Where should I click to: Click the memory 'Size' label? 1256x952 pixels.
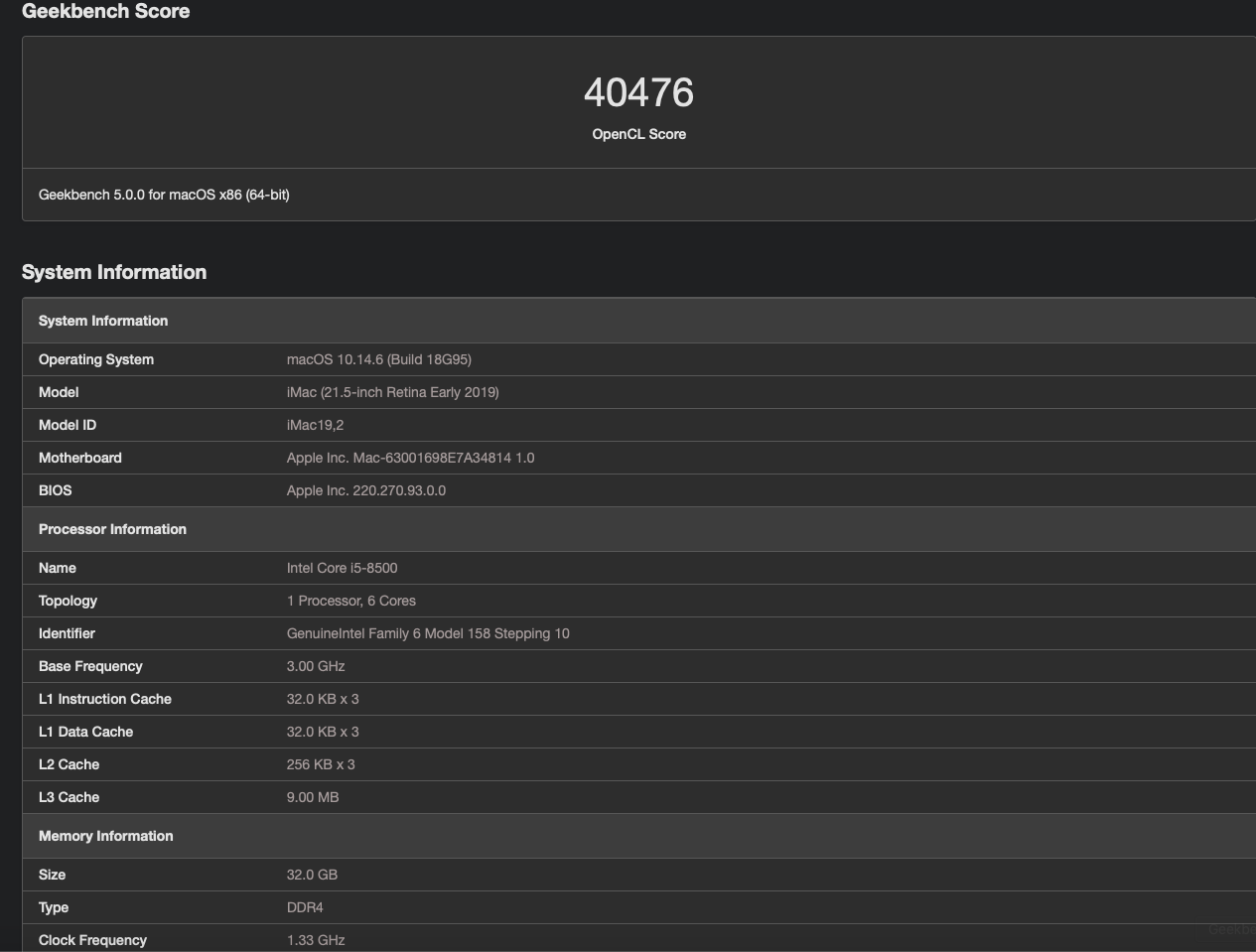[x=52, y=875]
